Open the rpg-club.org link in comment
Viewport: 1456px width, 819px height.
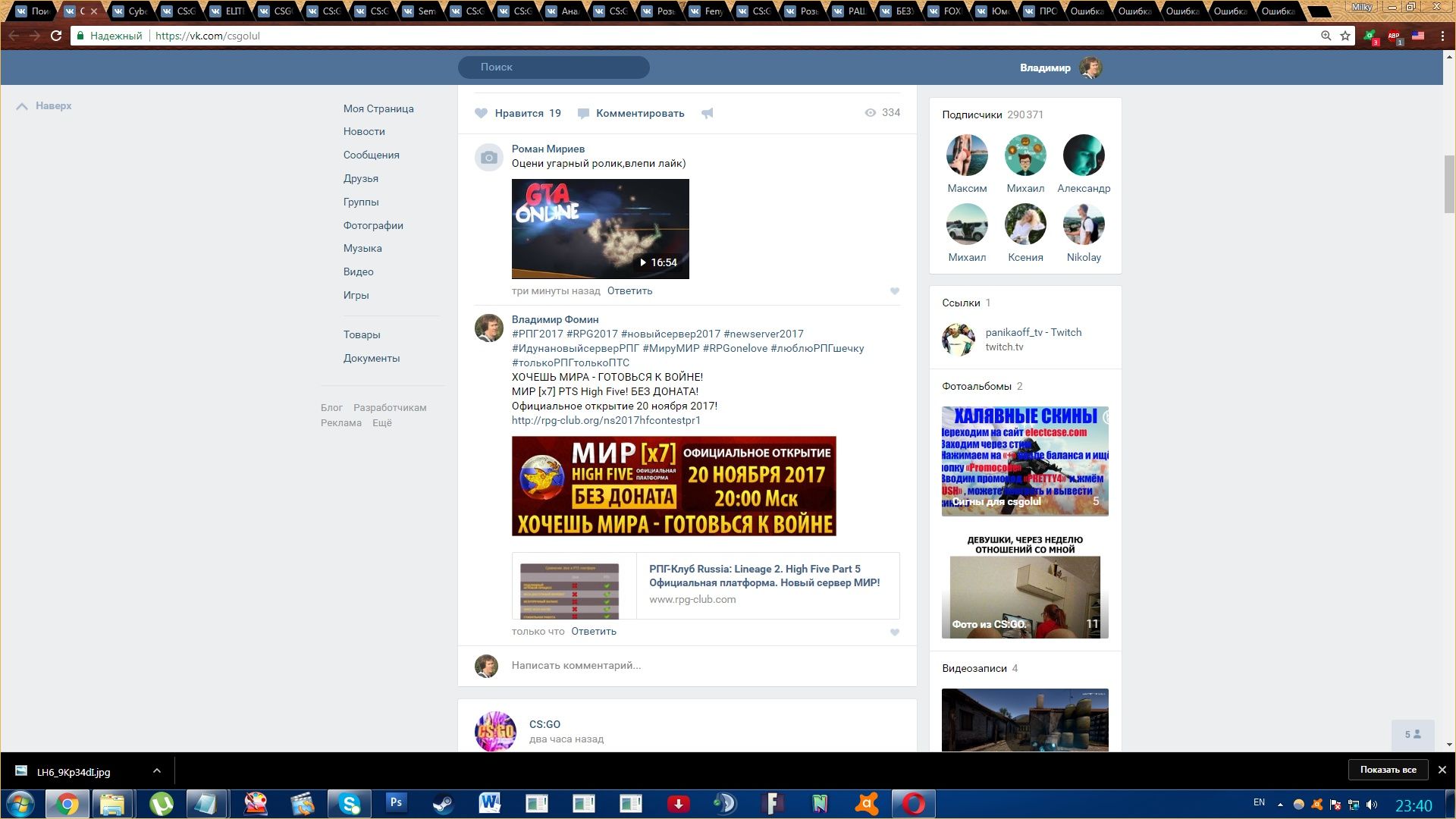click(606, 420)
